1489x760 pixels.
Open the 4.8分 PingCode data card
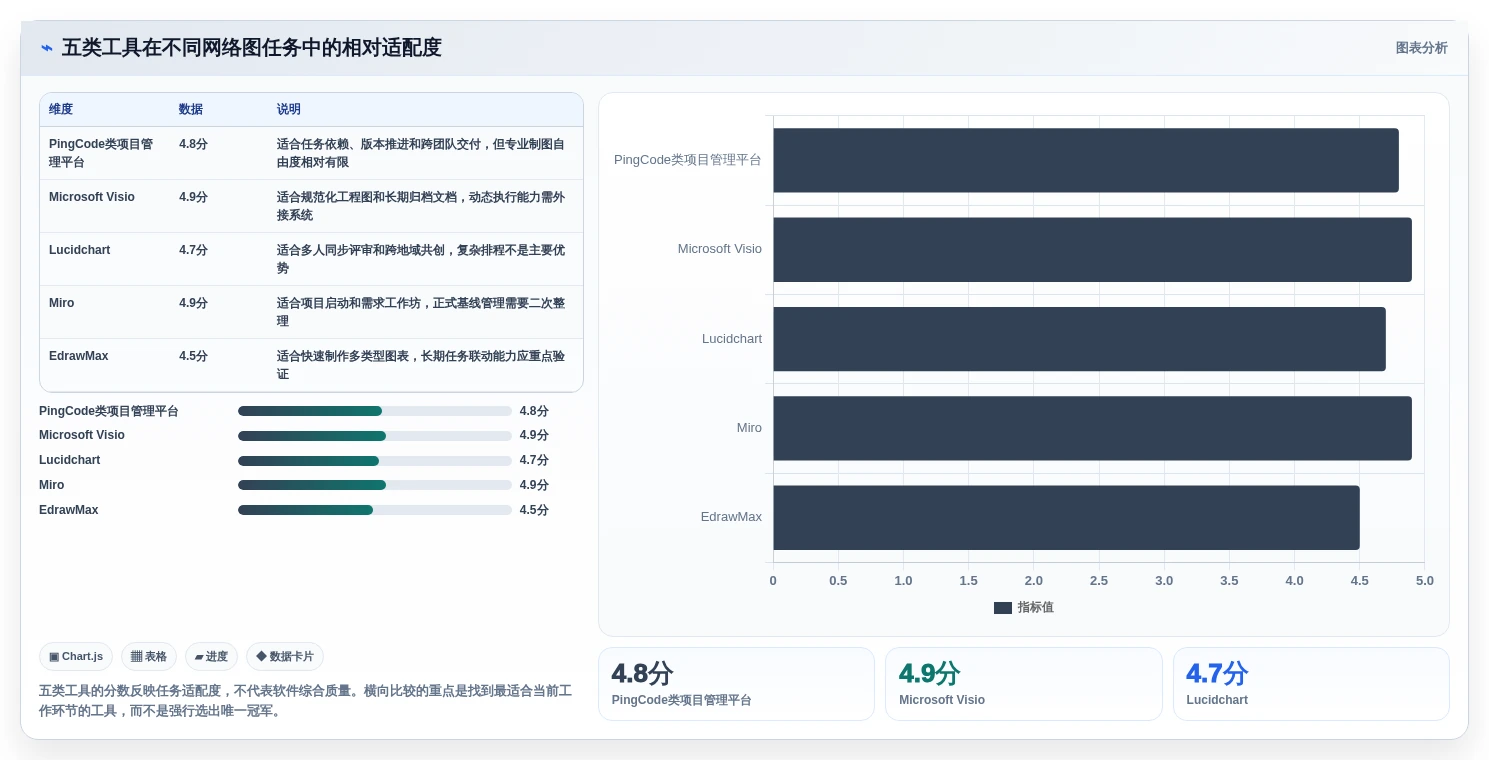click(736, 684)
